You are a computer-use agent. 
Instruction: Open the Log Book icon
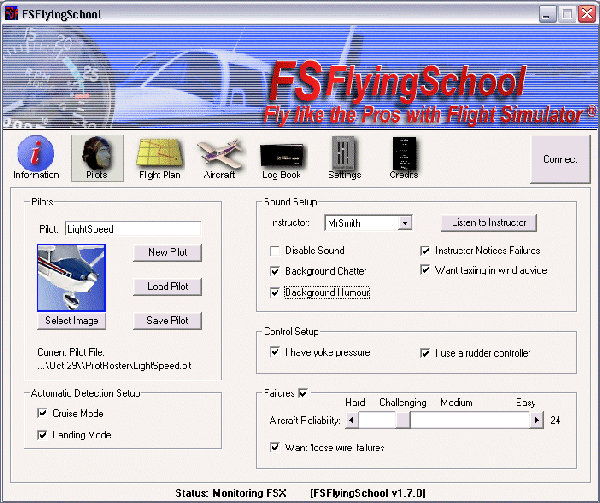point(281,161)
